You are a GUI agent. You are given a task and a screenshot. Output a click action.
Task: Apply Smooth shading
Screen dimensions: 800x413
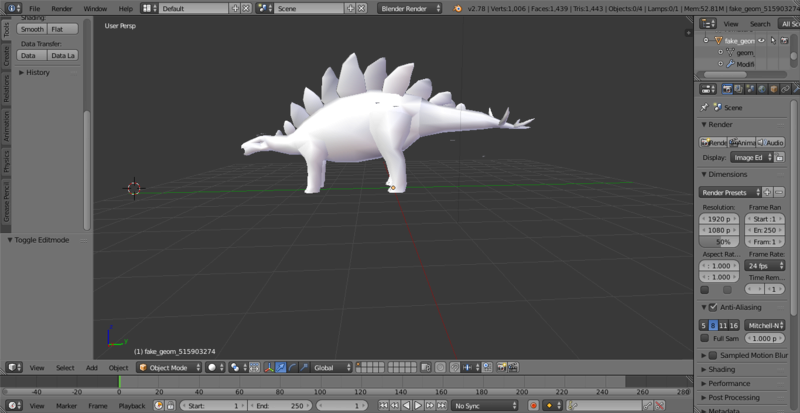pos(32,29)
